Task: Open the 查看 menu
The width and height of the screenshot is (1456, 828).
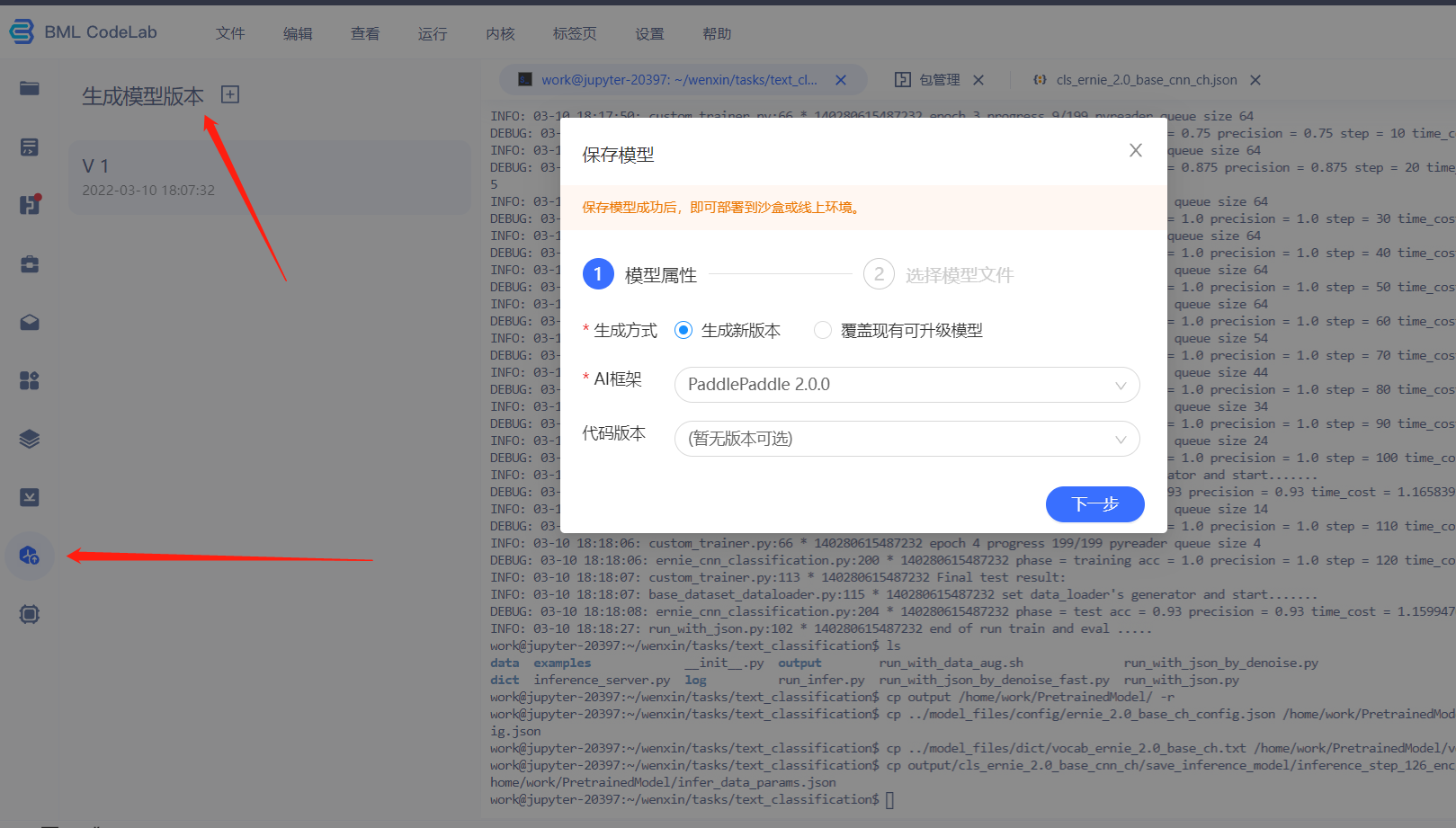Action: 365,33
